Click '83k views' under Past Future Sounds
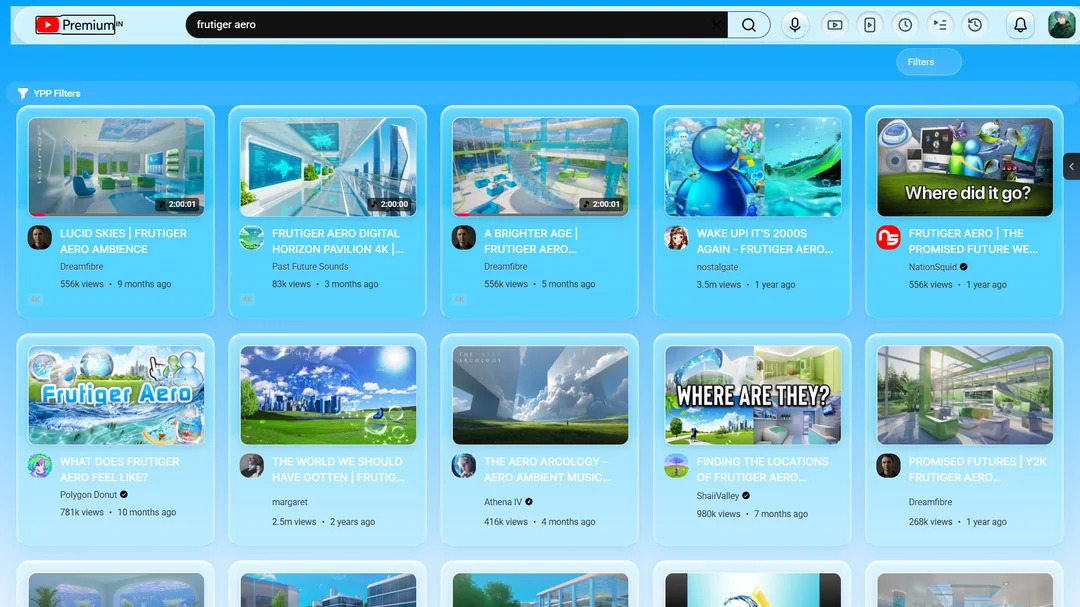1080x607 pixels. (x=291, y=284)
